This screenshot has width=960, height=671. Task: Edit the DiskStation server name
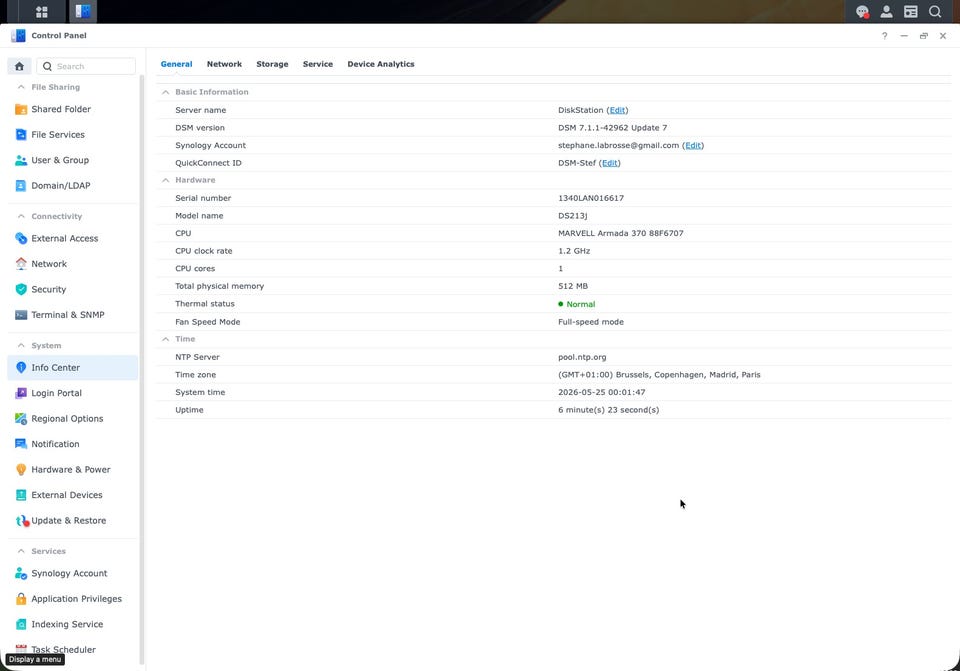[x=617, y=110]
